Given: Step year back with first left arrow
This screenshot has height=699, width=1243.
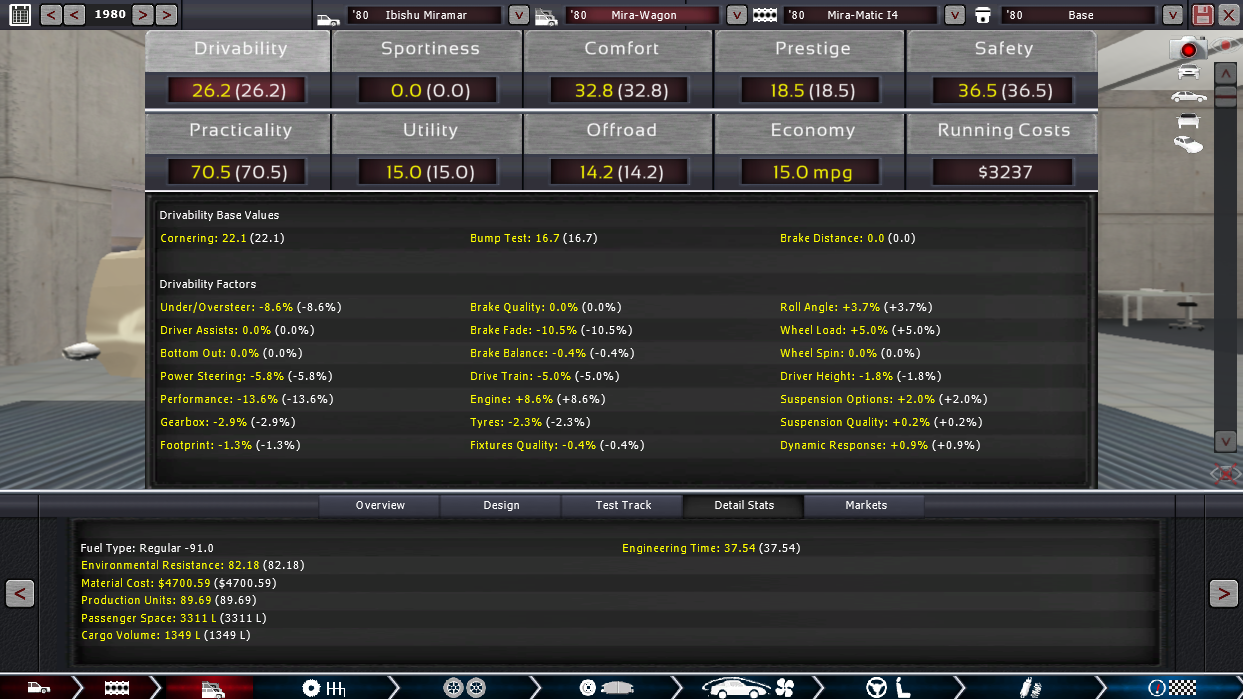Looking at the screenshot, I should click(x=50, y=15).
